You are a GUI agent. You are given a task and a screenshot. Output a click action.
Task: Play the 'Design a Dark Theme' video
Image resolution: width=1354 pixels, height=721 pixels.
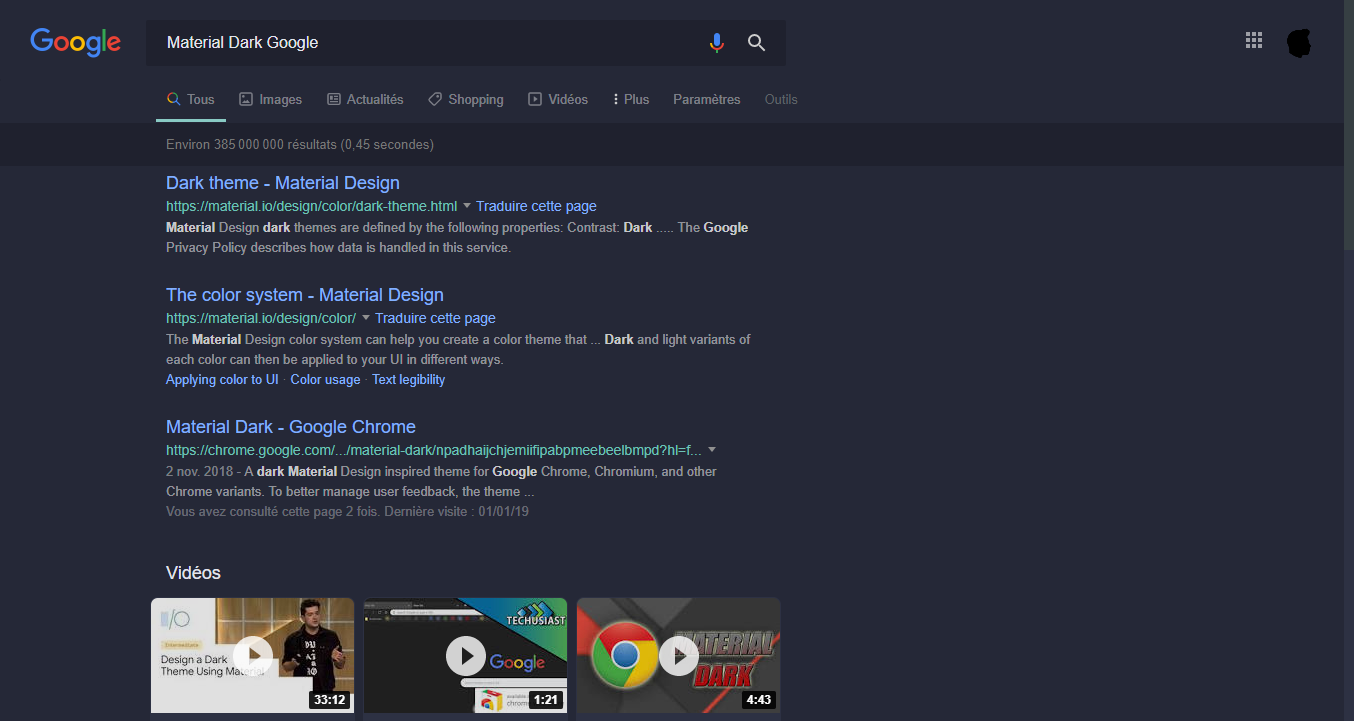click(x=251, y=655)
